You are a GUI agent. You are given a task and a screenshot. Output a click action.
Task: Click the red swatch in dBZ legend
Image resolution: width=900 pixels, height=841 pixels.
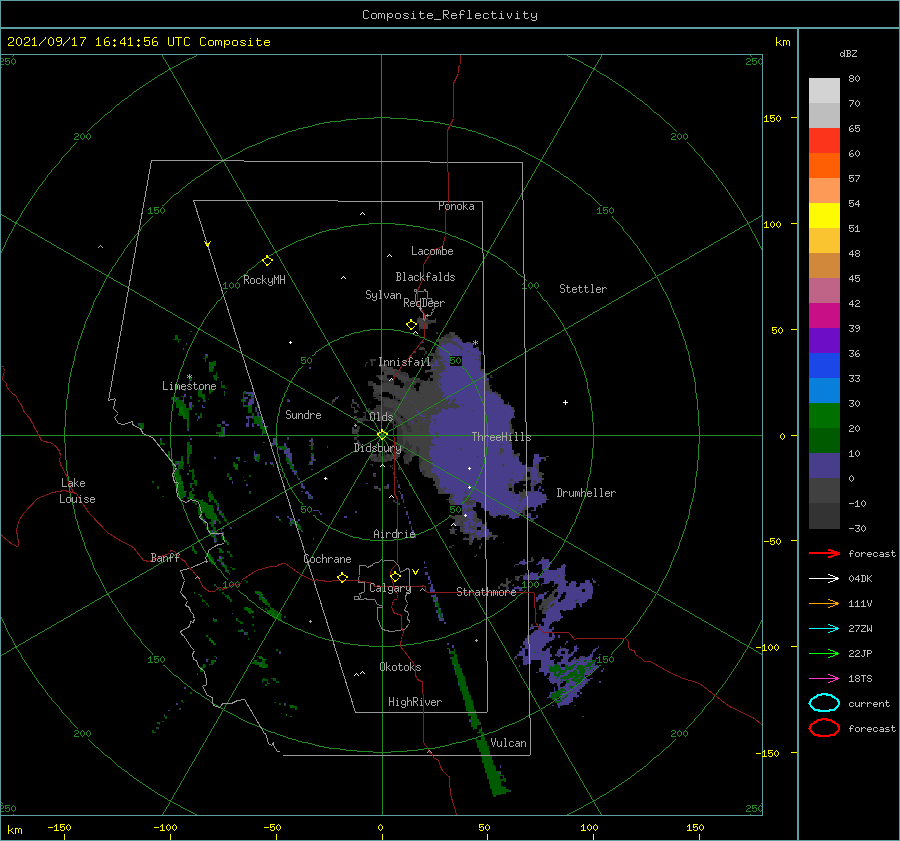point(824,140)
